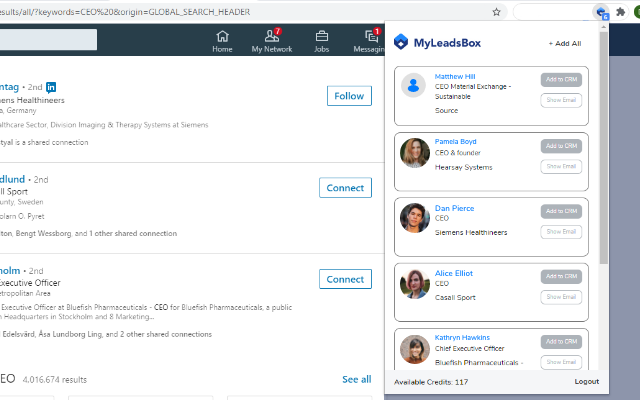Show email for Matthew Hill
The image size is (640, 400).
(x=561, y=100)
